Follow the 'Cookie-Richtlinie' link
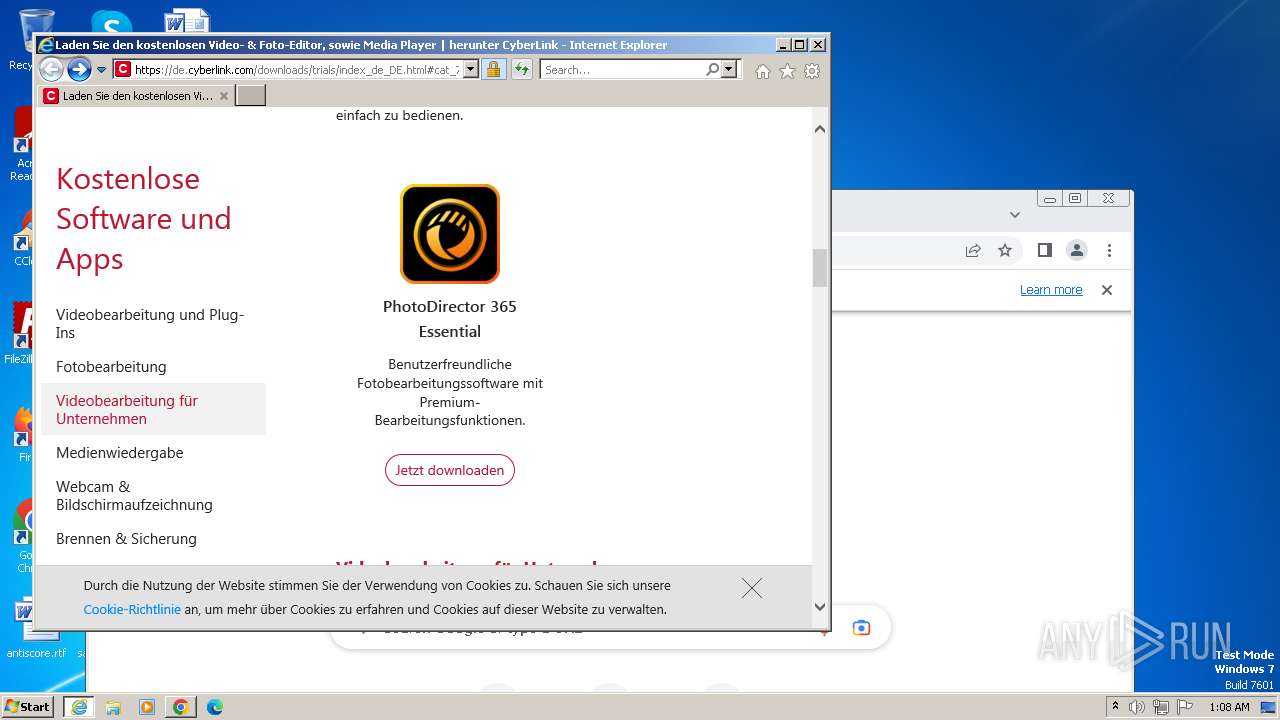Screen dimensions: 1280x720 click(x=132, y=609)
